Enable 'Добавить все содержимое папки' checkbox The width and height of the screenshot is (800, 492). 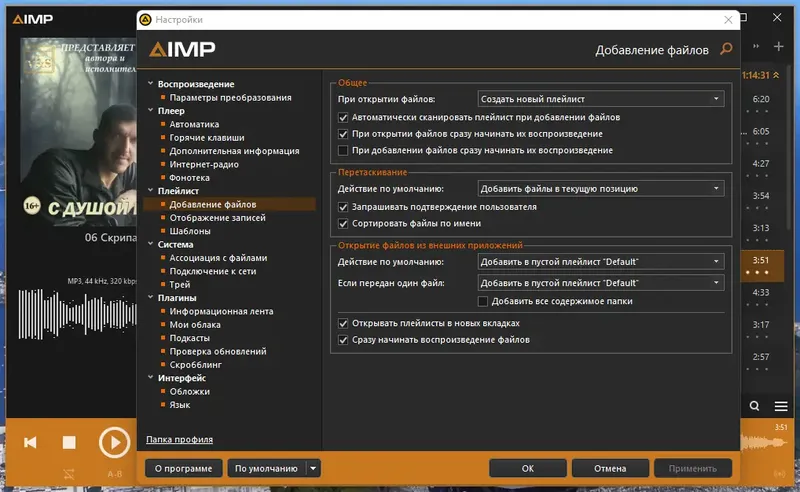483,302
